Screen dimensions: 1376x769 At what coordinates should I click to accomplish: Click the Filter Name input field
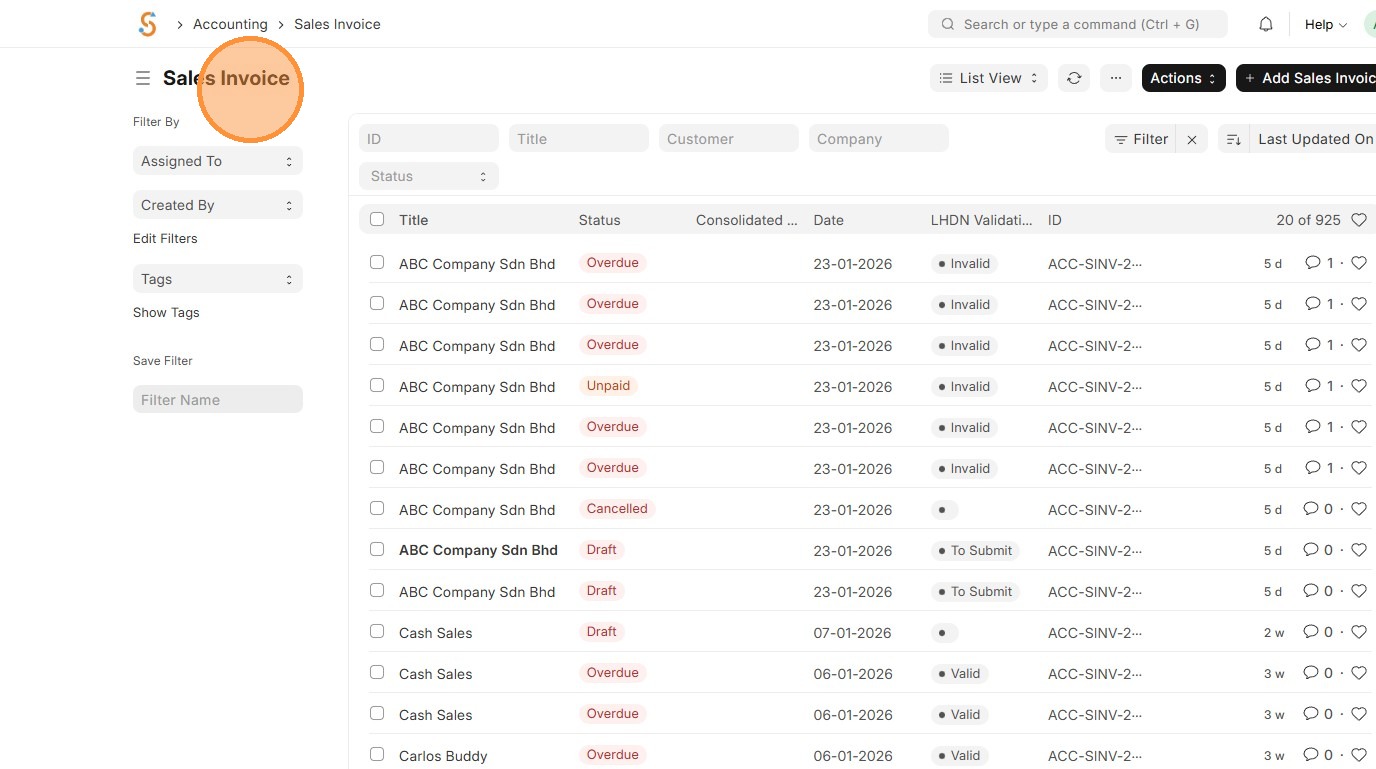tap(217, 400)
